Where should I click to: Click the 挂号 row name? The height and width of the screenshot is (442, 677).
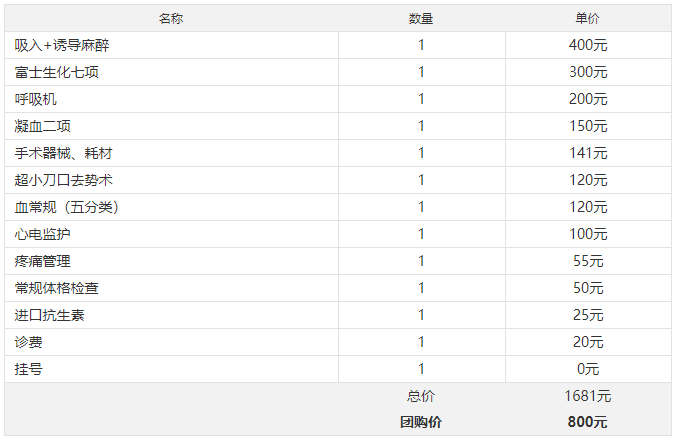28,369
